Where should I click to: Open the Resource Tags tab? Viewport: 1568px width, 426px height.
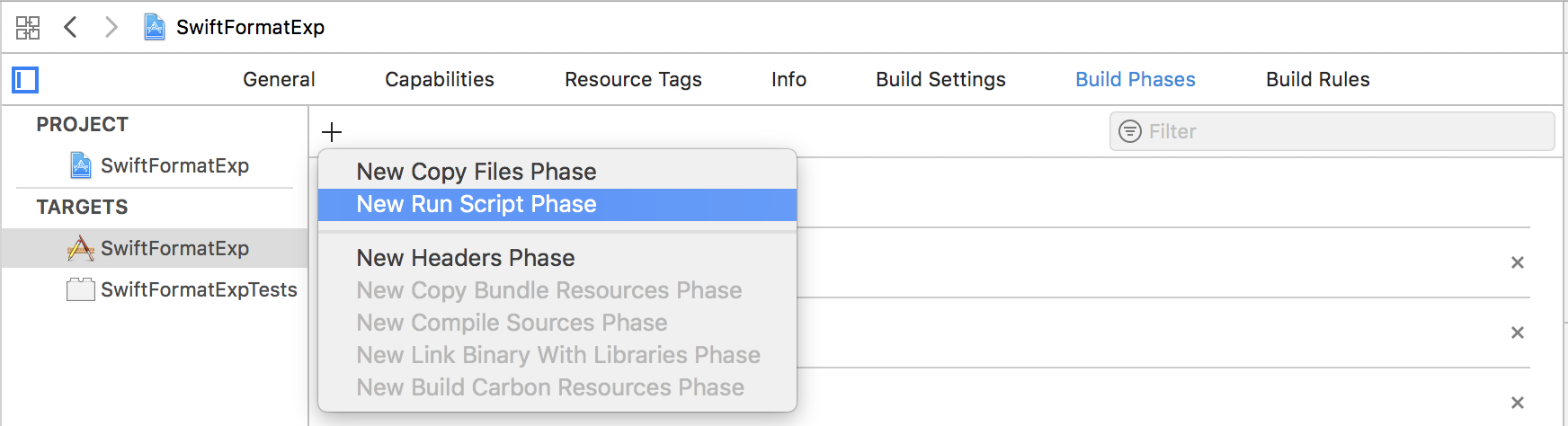coord(633,79)
